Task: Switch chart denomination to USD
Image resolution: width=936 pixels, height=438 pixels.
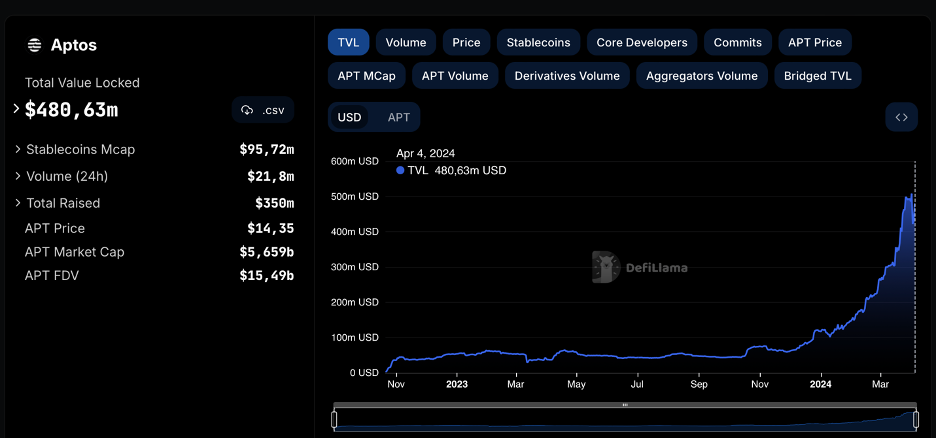Action: tap(350, 117)
